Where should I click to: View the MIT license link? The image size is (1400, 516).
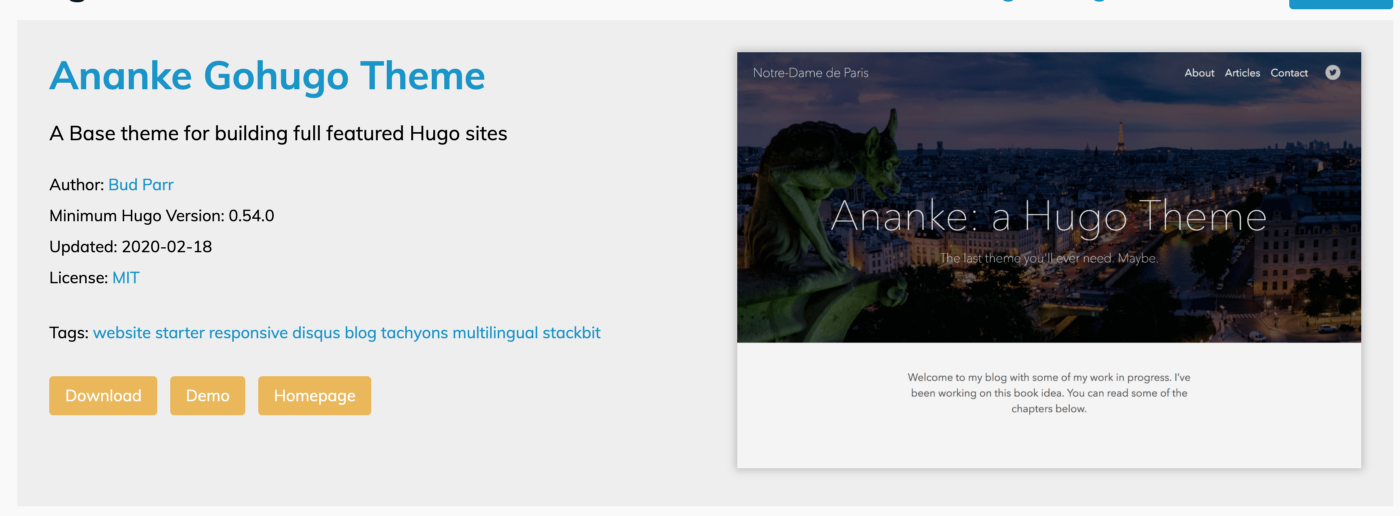tap(126, 277)
